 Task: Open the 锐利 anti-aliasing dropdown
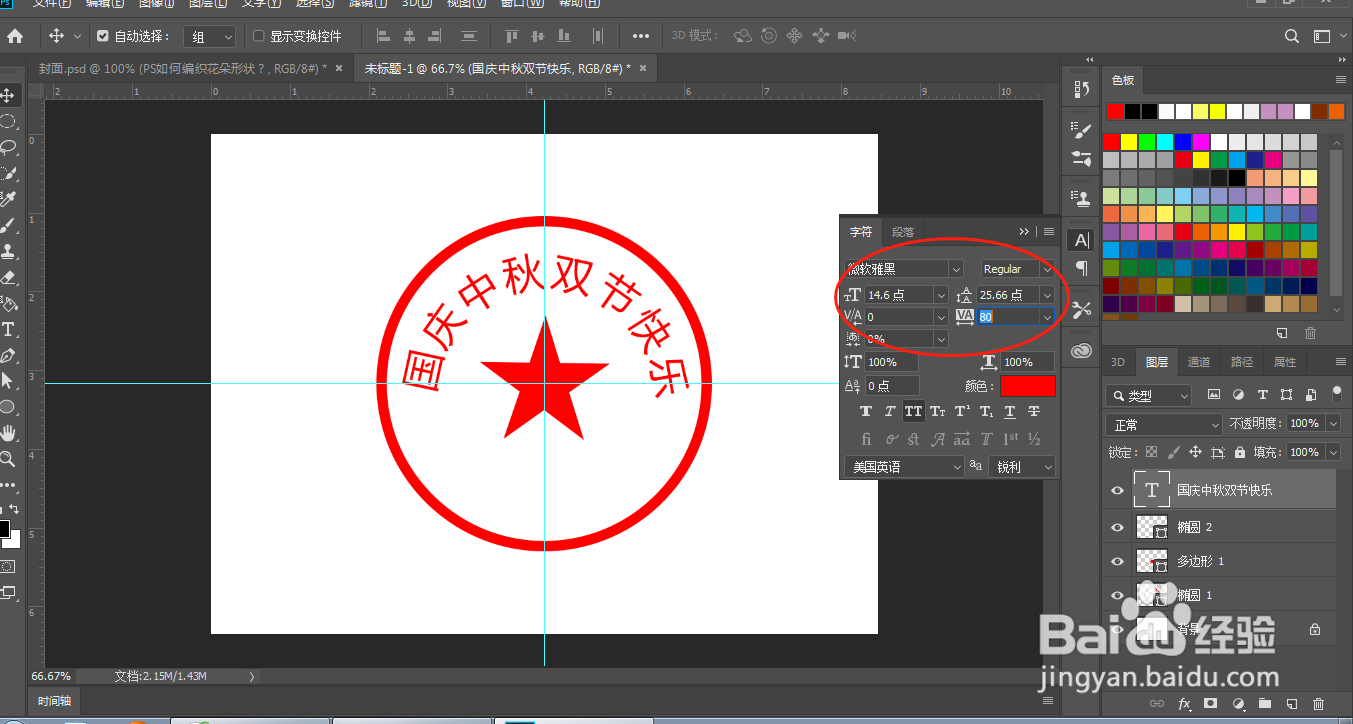(1022, 467)
